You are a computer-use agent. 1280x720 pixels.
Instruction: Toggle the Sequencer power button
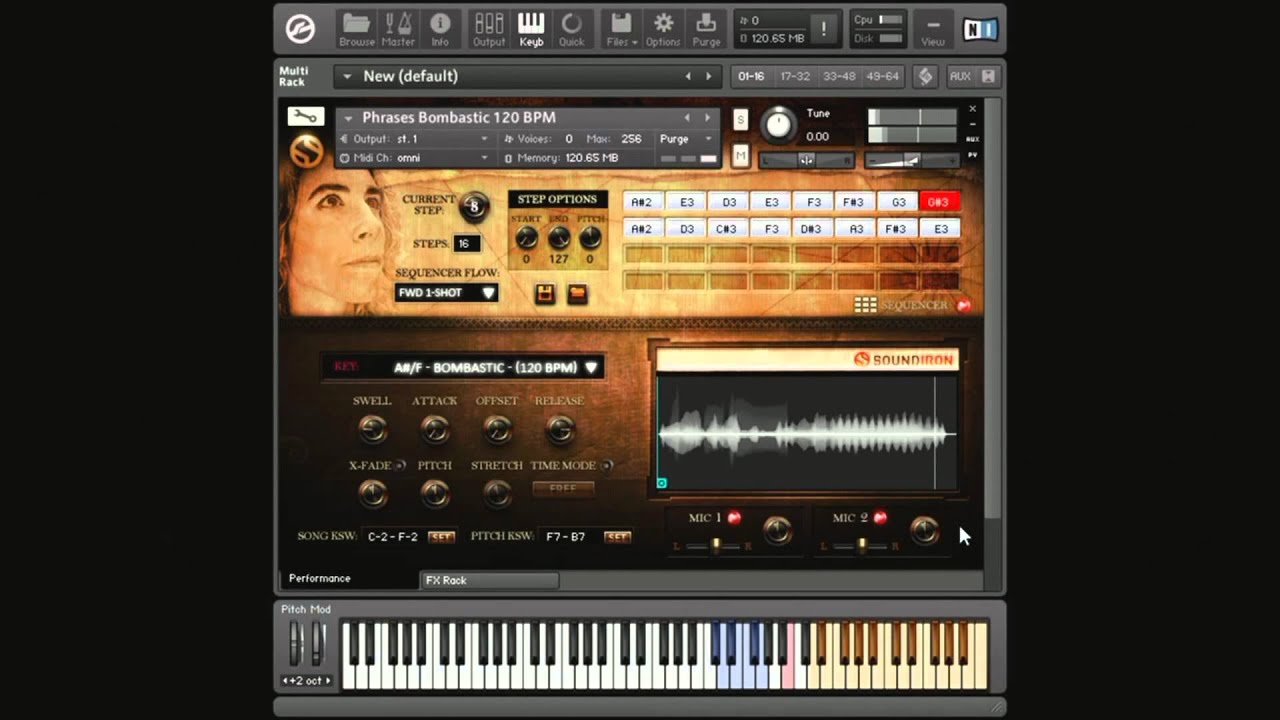pos(964,305)
